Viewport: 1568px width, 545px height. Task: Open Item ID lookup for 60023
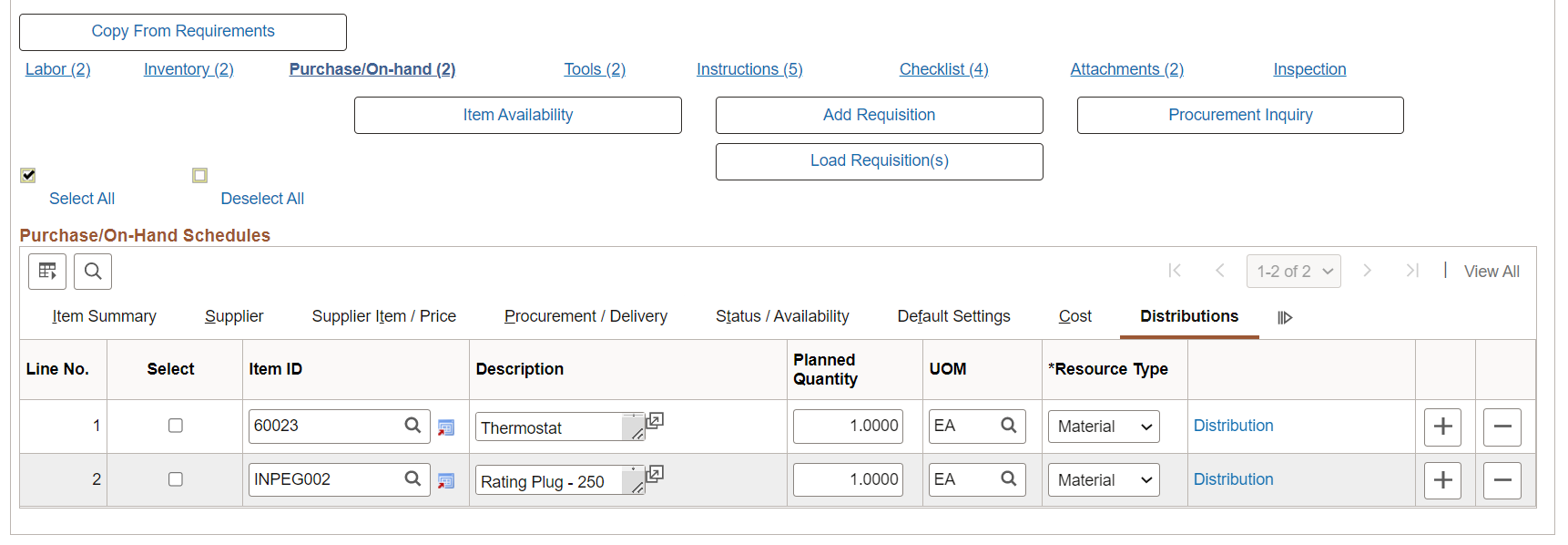point(412,425)
